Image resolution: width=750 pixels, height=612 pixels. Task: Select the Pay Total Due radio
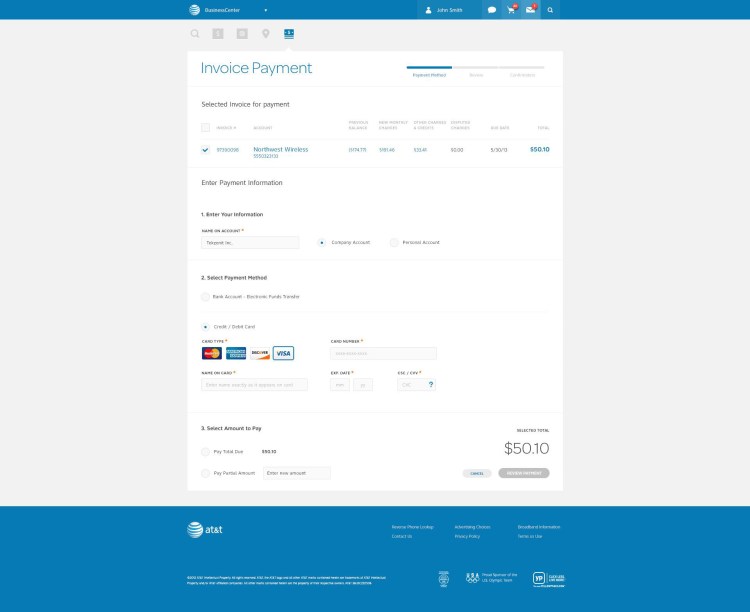206,452
